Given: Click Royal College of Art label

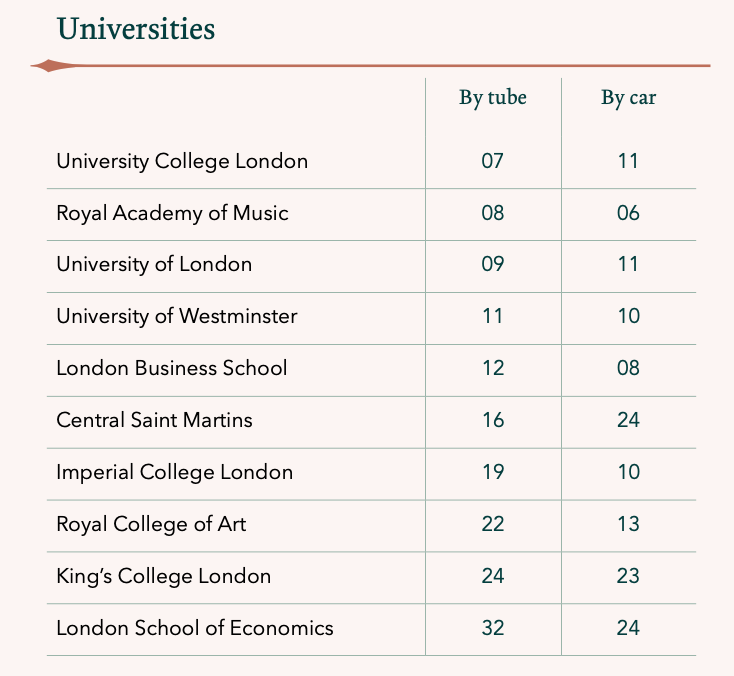Looking at the screenshot, I should click(151, 524).
